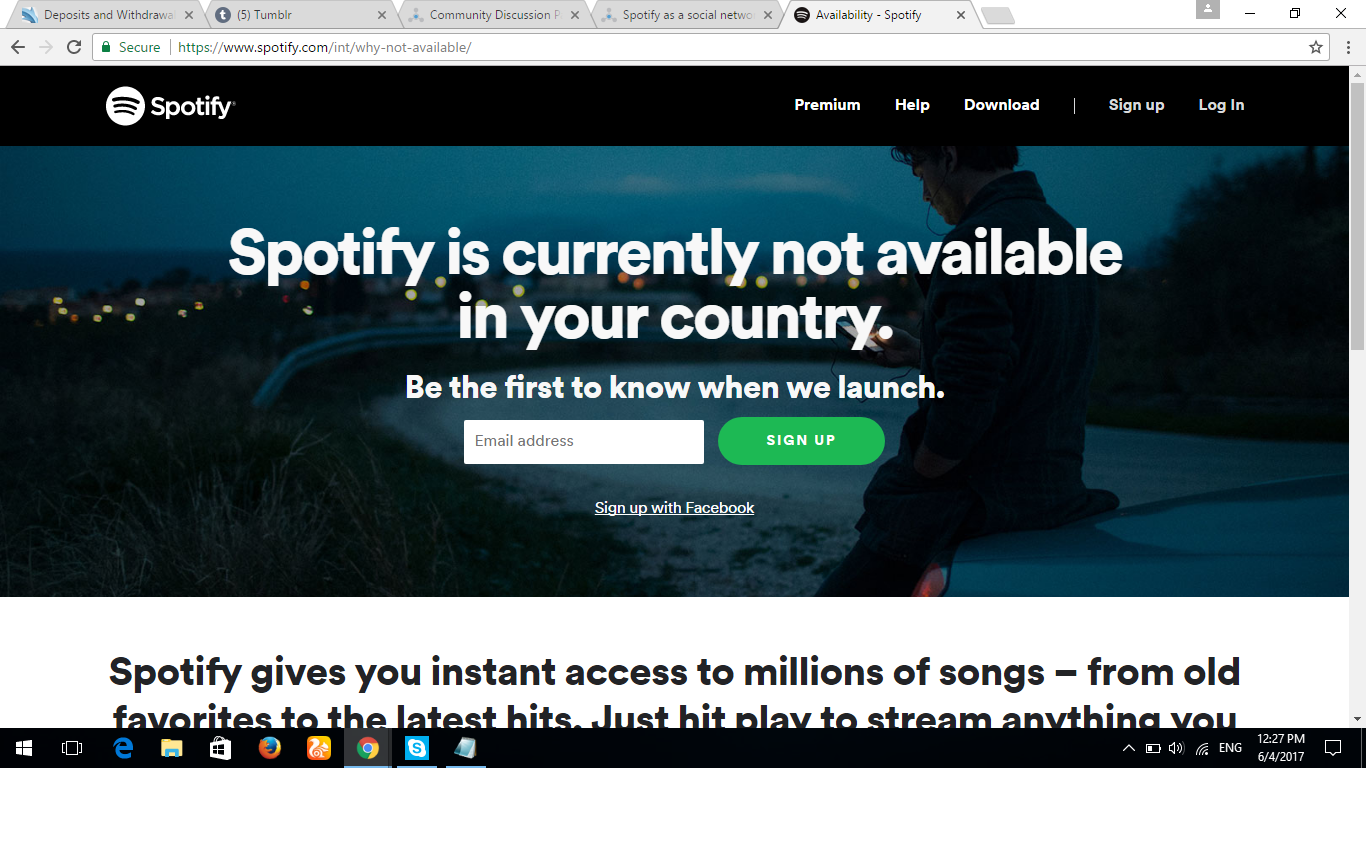This screenshot has height=850, width=1366.
Task: Show hidden system tray icons
Action: point(1128,748)
